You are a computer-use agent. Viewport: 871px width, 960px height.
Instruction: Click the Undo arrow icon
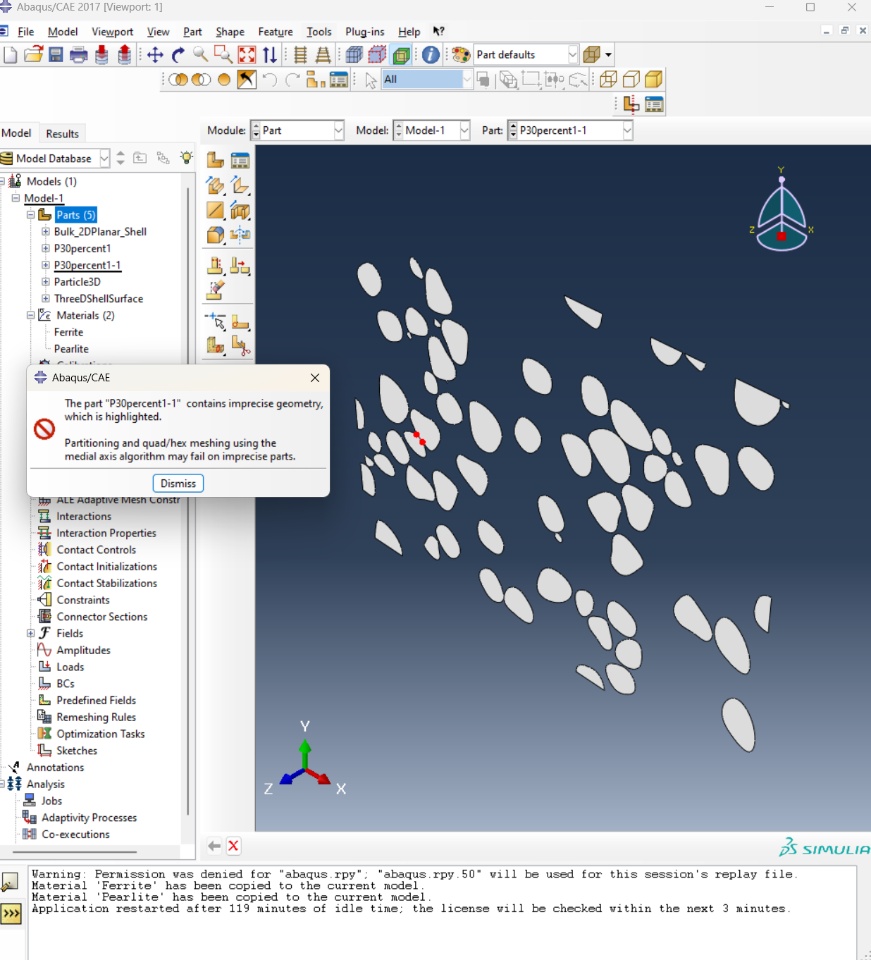pos(269,80)
